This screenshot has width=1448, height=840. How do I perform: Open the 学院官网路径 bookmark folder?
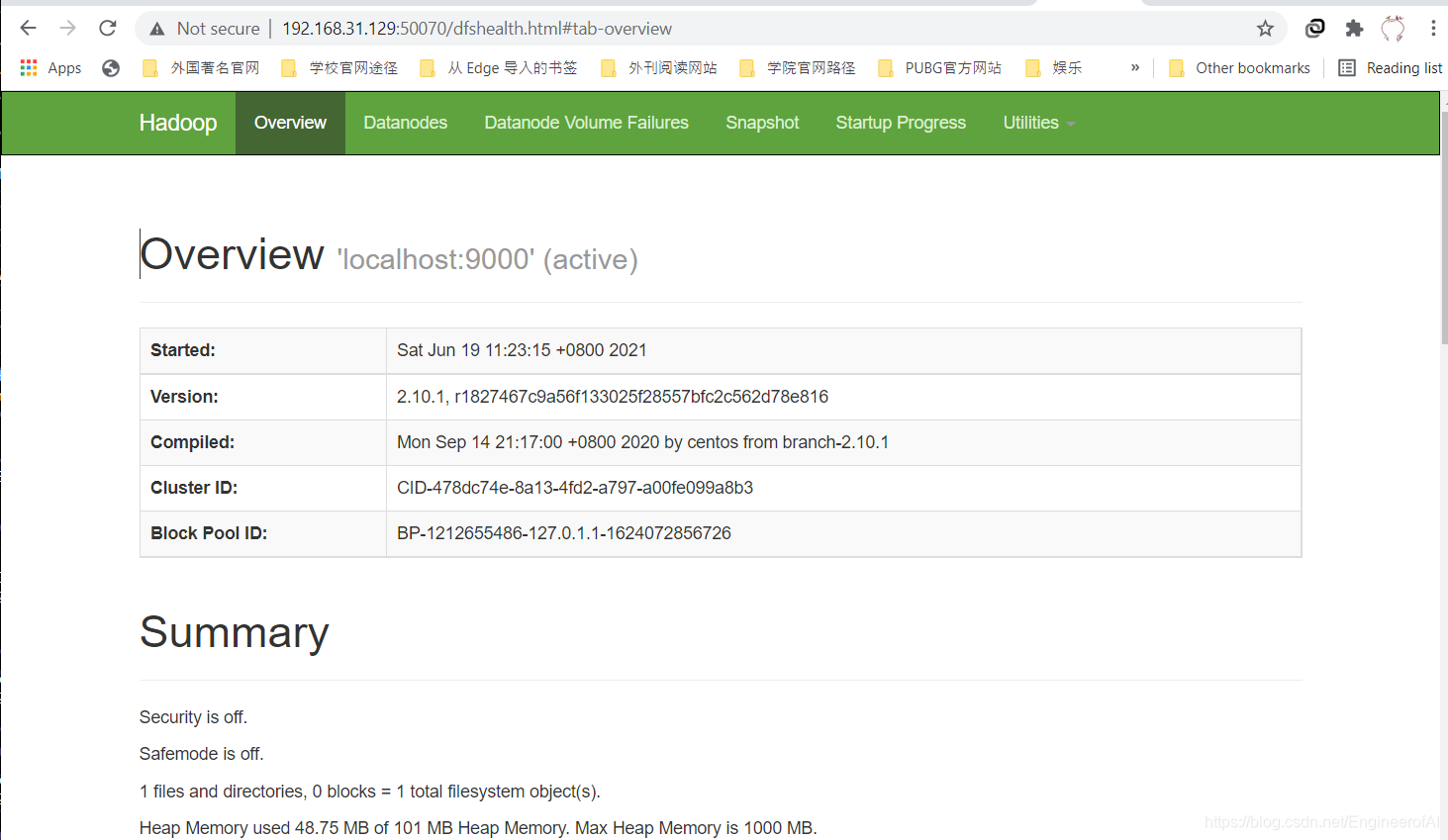(798, 67)
